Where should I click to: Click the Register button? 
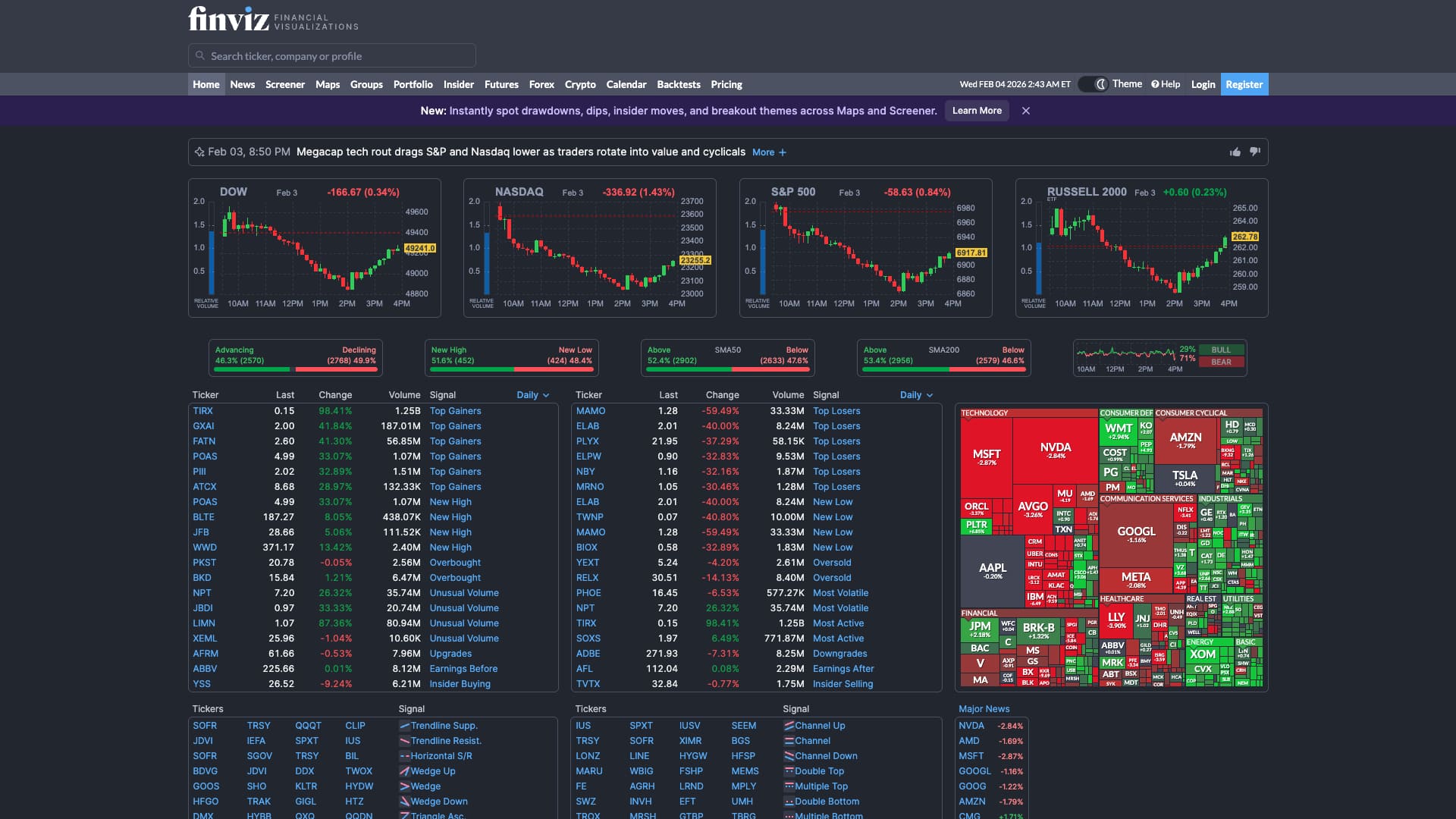pyautogui.click(x=1244, y=84)
